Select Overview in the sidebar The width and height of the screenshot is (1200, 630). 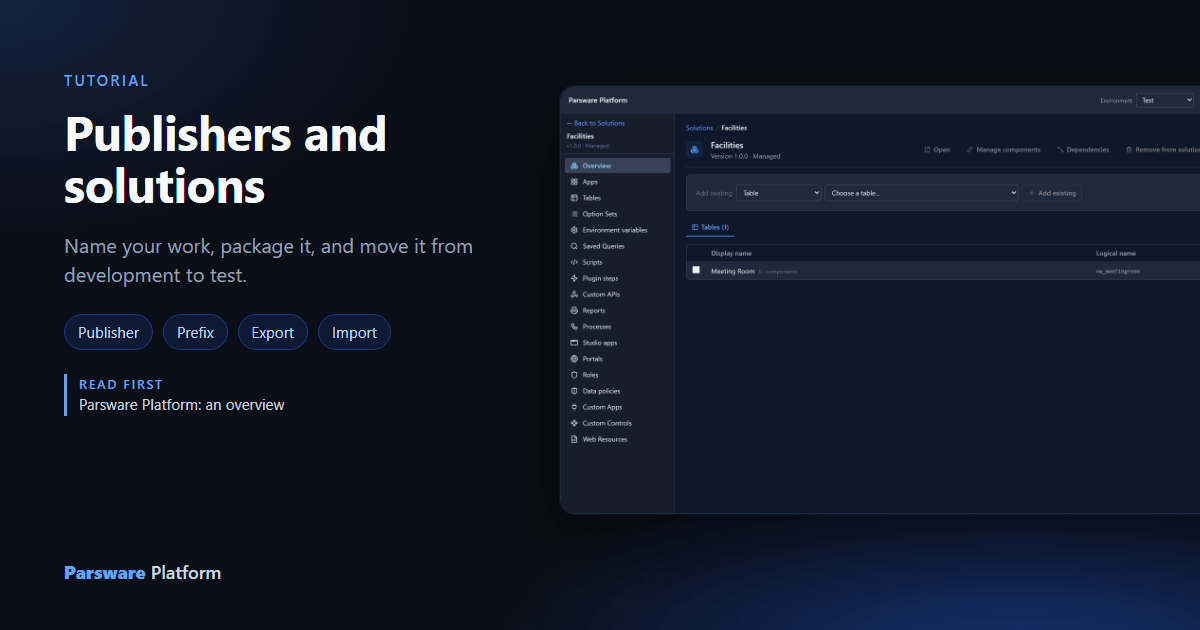click(x=617, y=166)
